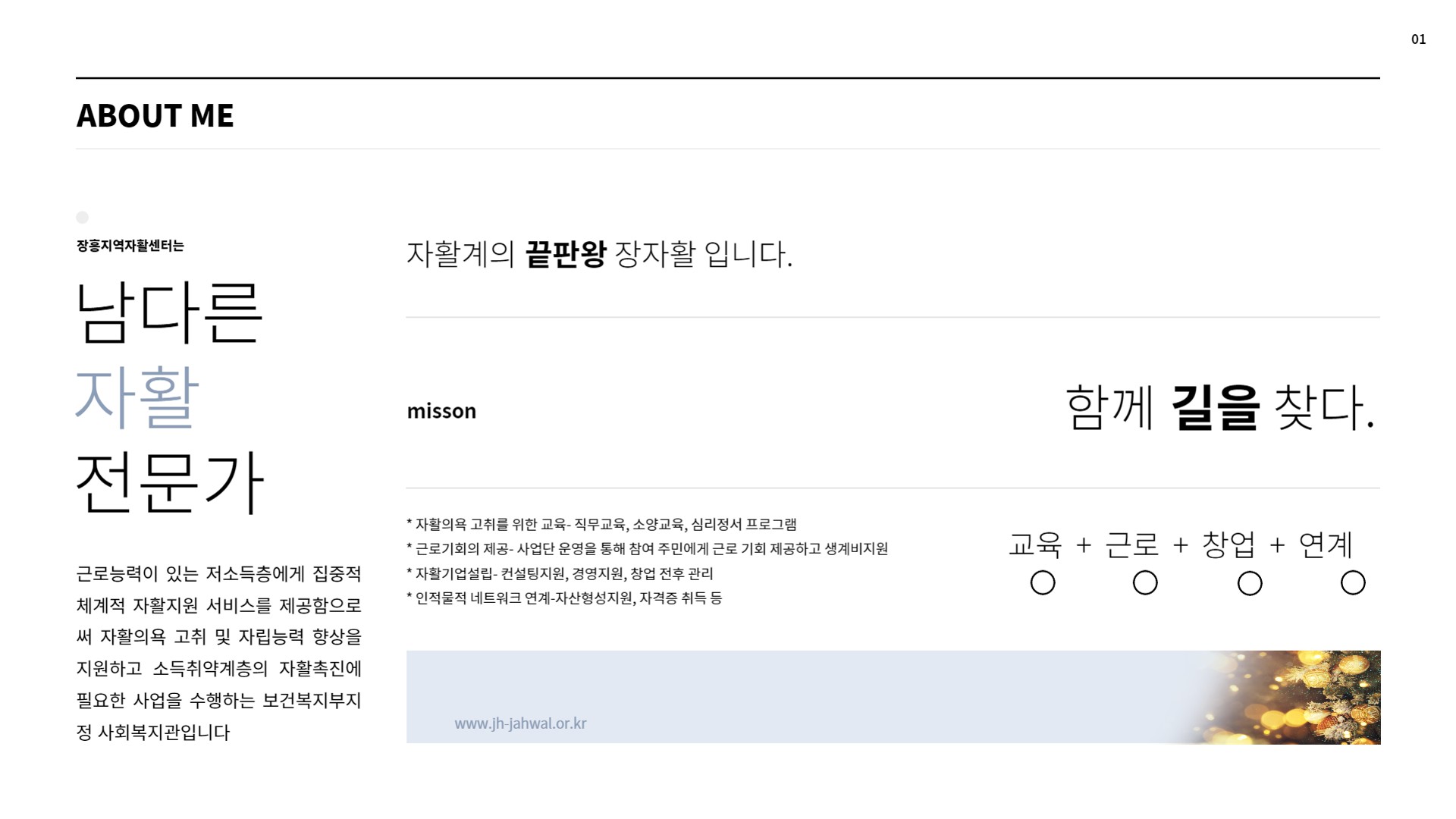Click the small 장흥지역자활센터는 caption

130,246
